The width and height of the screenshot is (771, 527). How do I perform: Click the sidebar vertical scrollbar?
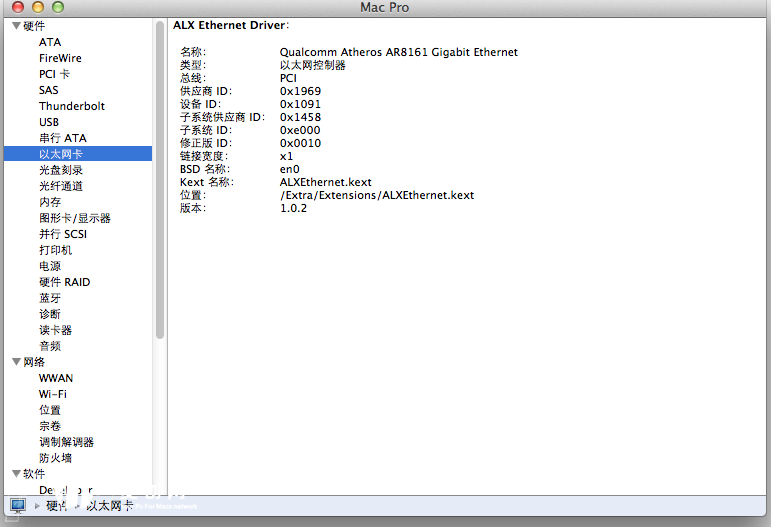[159, 180]
